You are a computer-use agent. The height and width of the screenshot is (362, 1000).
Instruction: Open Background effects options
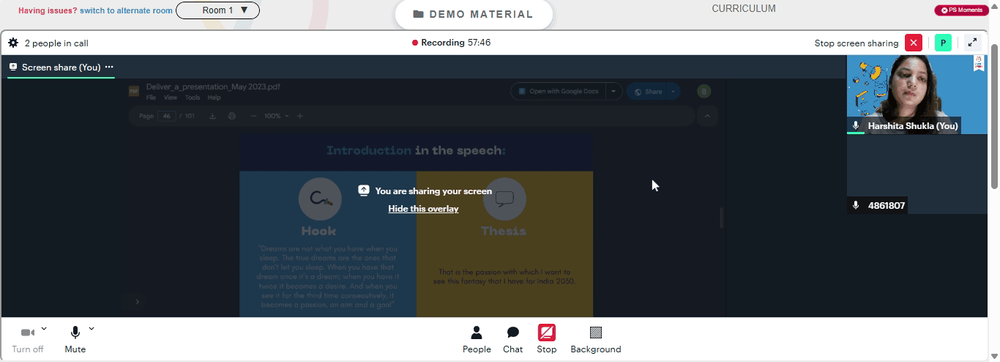pos(596,340)
